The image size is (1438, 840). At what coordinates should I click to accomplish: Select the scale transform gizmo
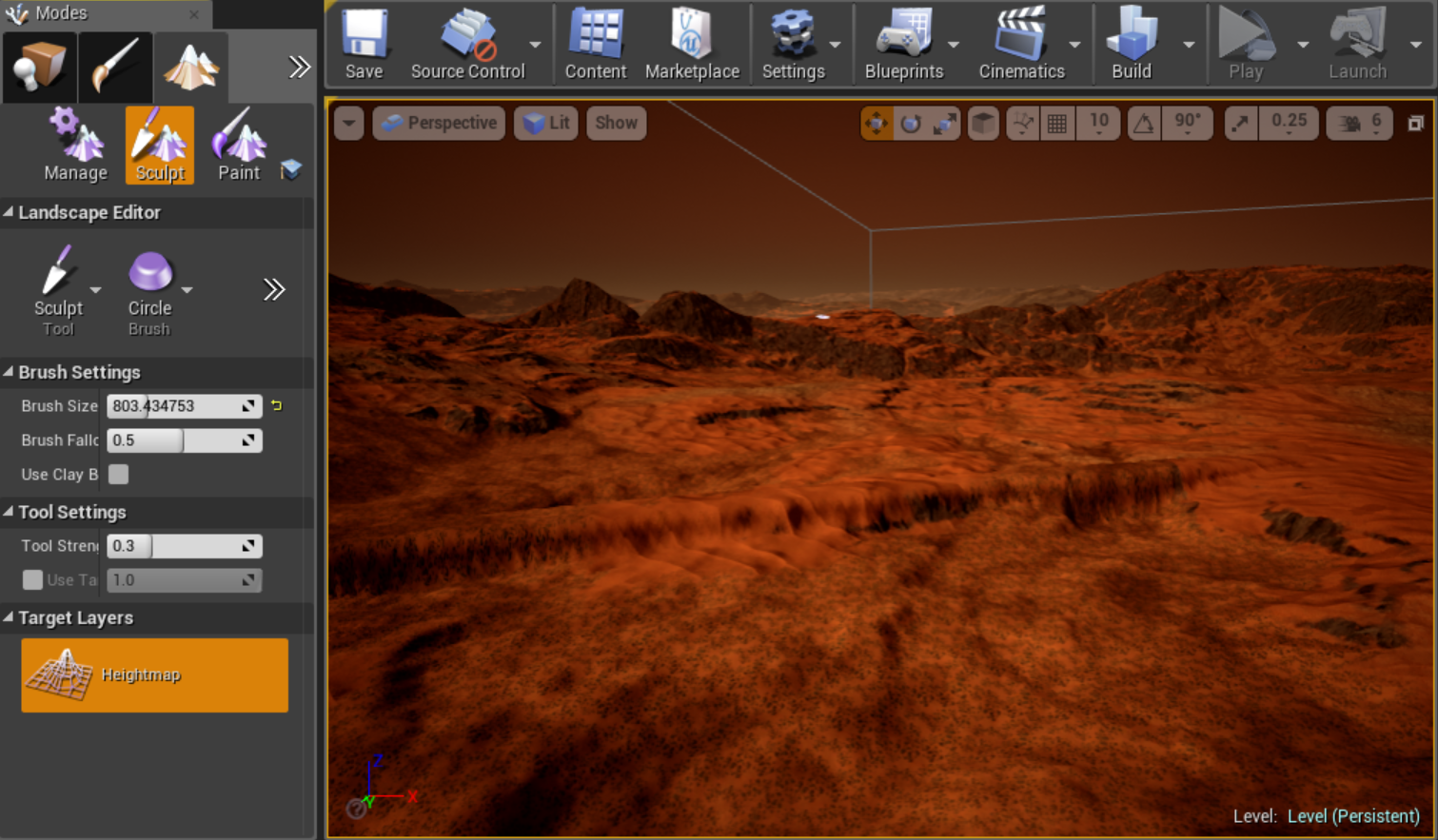945,123
